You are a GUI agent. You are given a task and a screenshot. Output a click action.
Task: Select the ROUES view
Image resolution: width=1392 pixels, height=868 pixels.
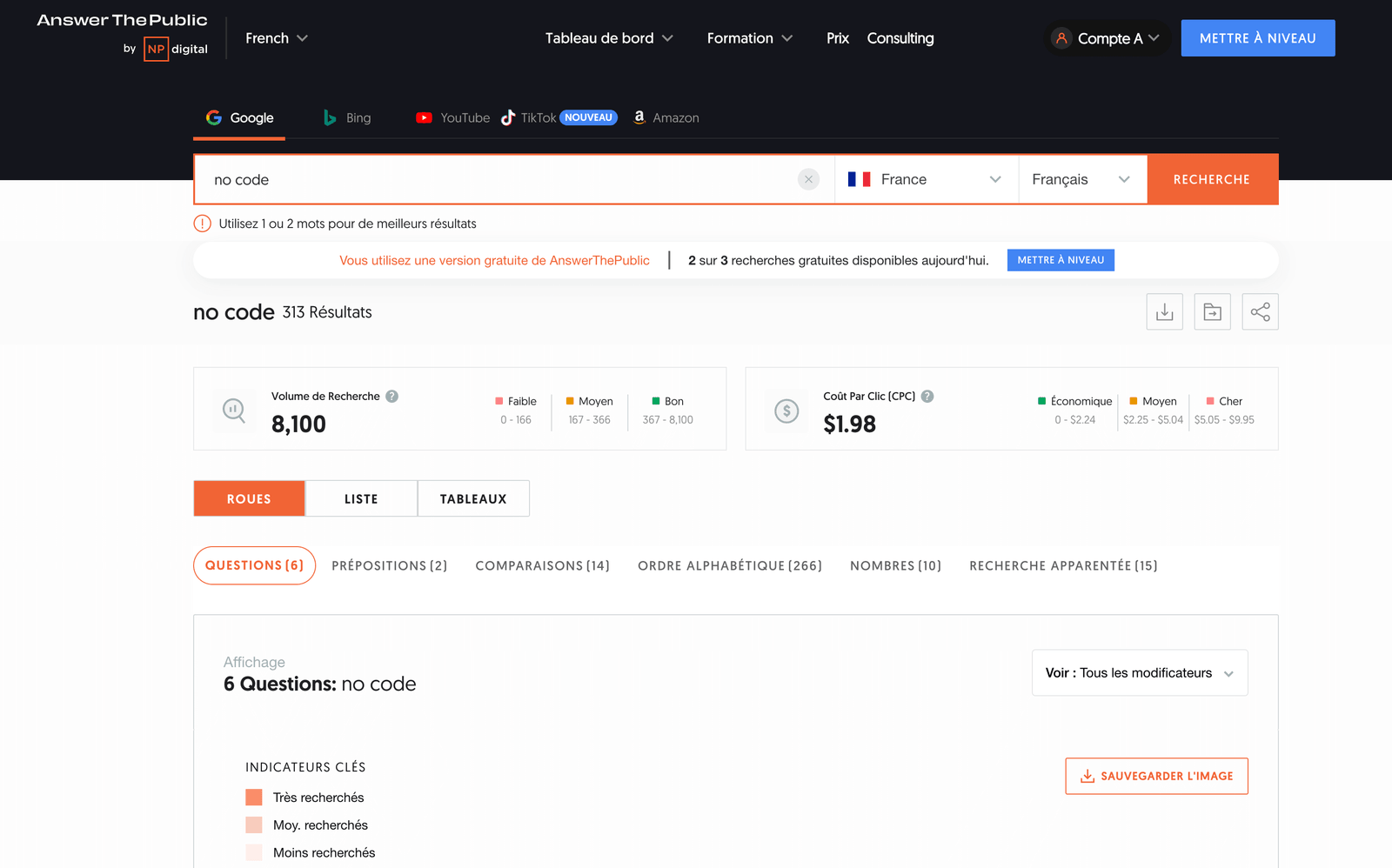(249, 498)
